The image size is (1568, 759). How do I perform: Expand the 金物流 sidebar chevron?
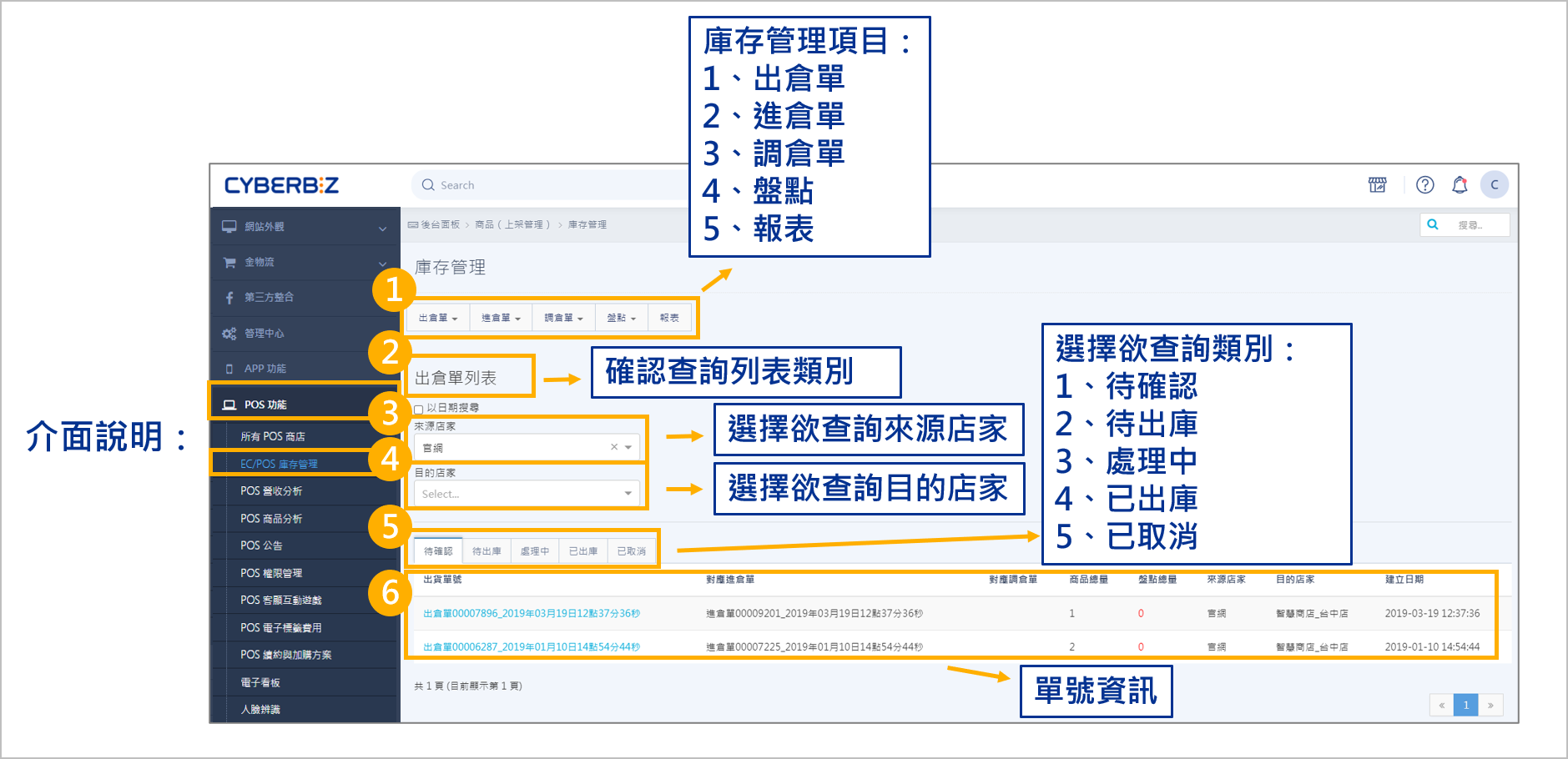[382, 264]
